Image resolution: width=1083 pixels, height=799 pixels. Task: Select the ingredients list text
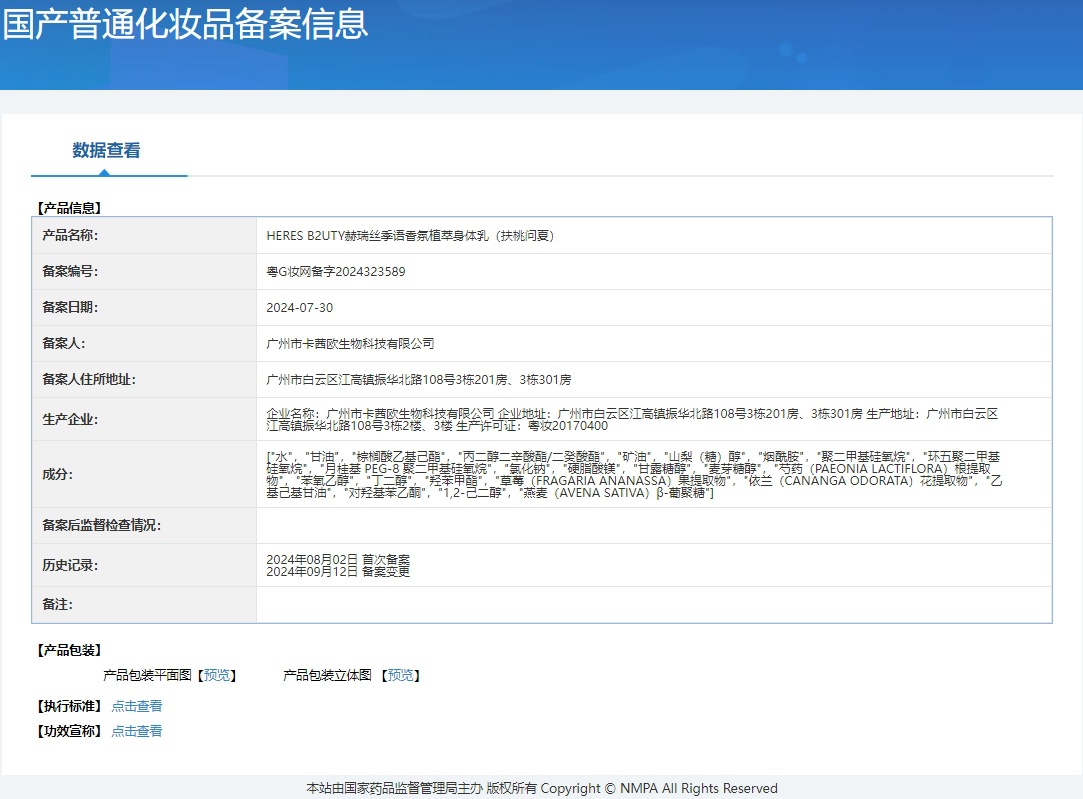tap(634, 474)
